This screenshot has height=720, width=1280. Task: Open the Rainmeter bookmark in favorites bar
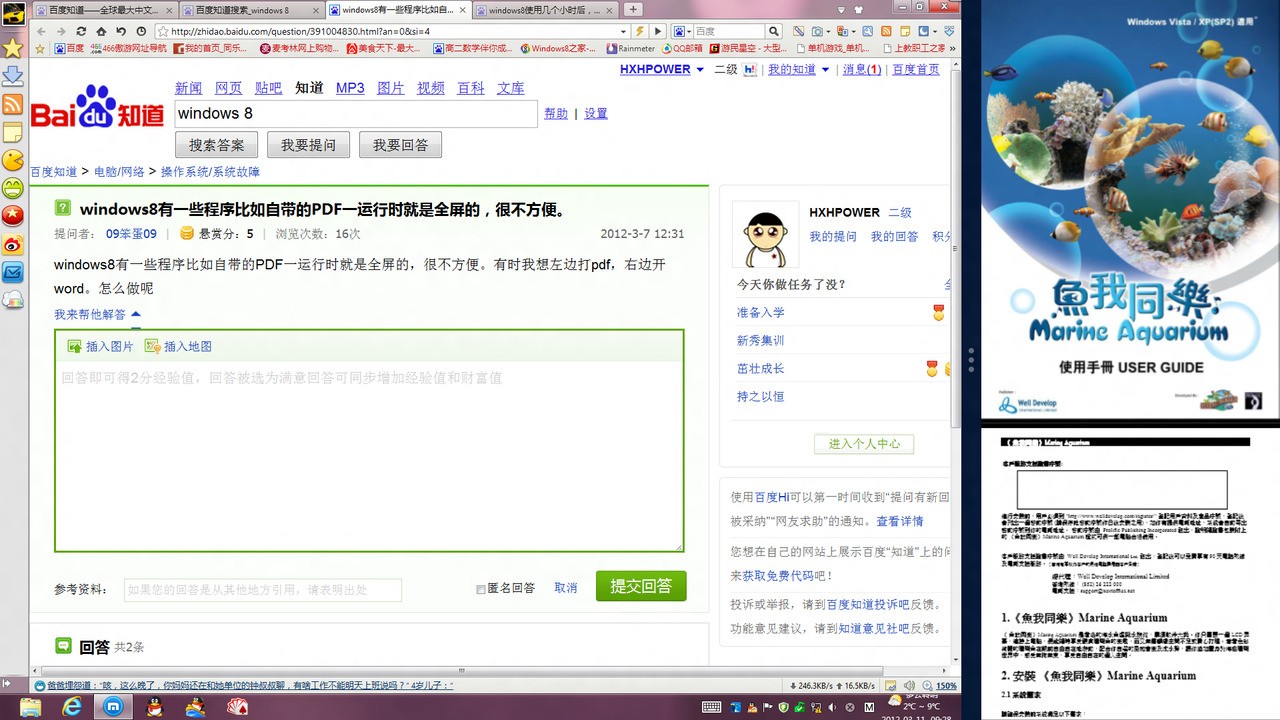[x=629, y=48]
